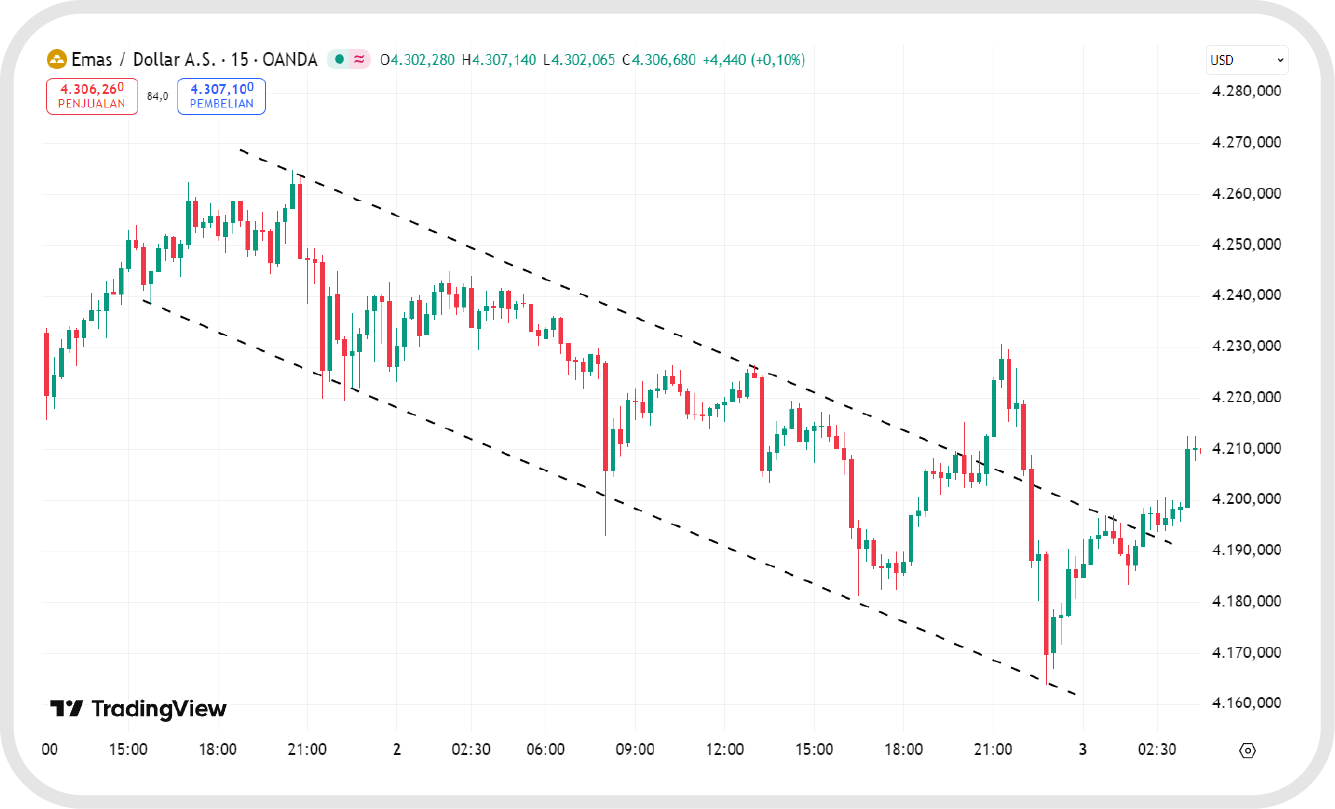Click the Penjualan sell price button

pyautogui.click(x=92, y=96)
